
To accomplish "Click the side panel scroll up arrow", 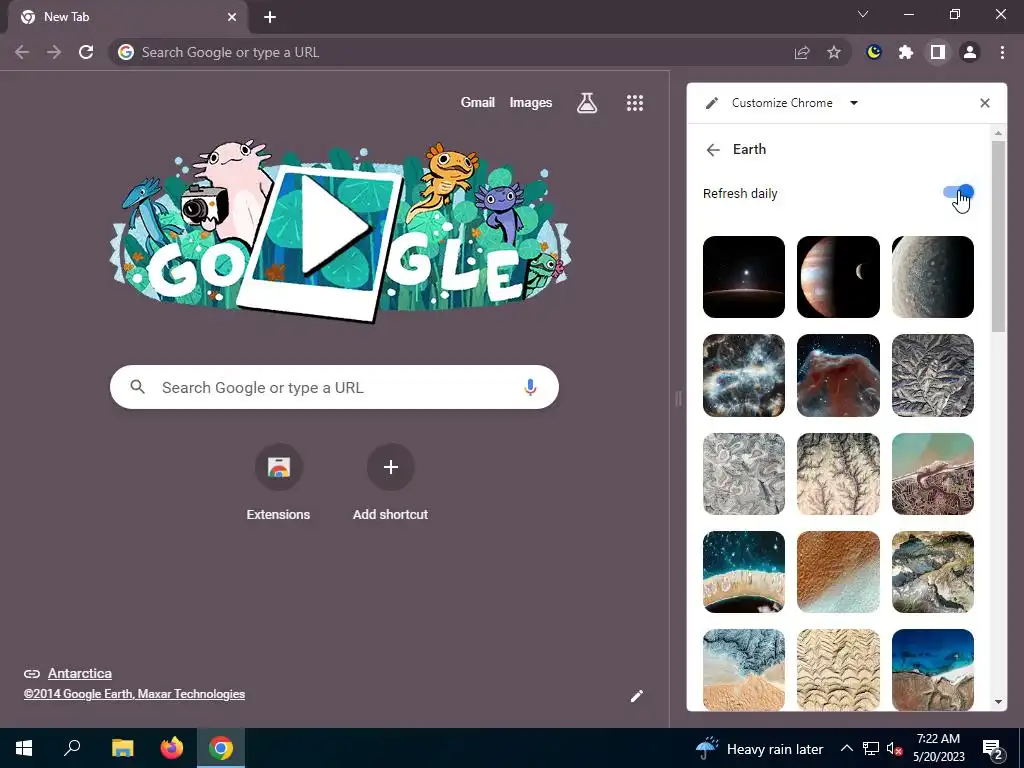I will pos(998,133).
